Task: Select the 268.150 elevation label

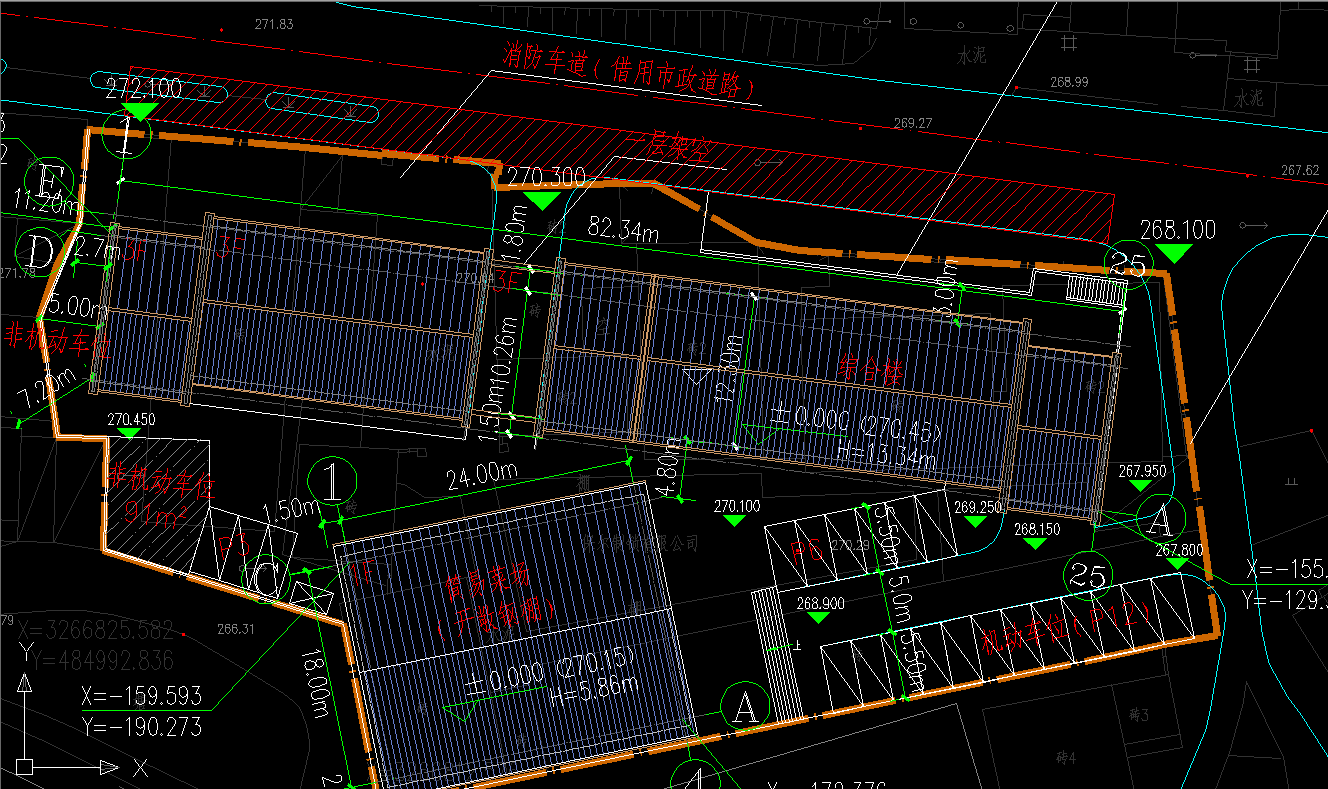Action: pos(1036,530)
